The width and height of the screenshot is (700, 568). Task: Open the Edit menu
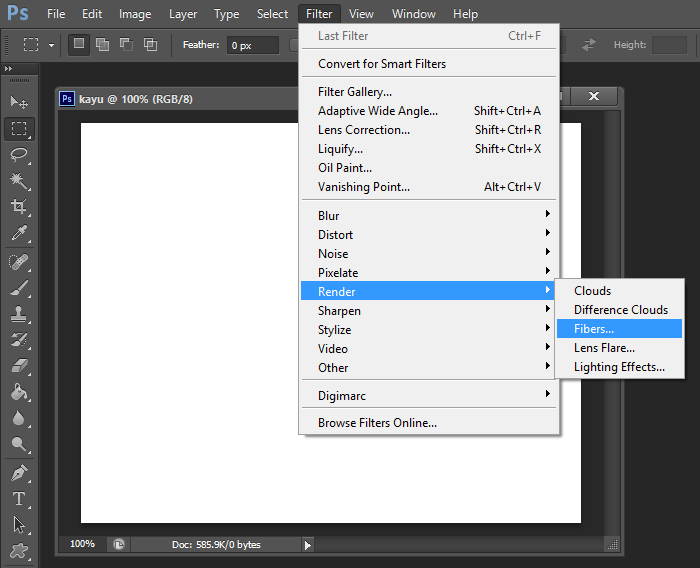(x=92, y=14)
